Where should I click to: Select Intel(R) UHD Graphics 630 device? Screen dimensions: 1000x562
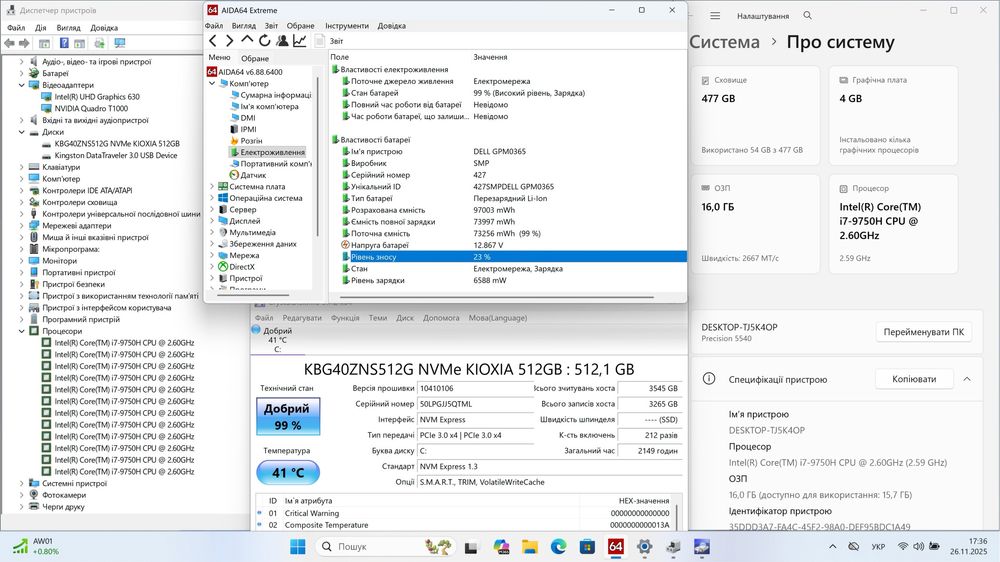coord(91,97)
